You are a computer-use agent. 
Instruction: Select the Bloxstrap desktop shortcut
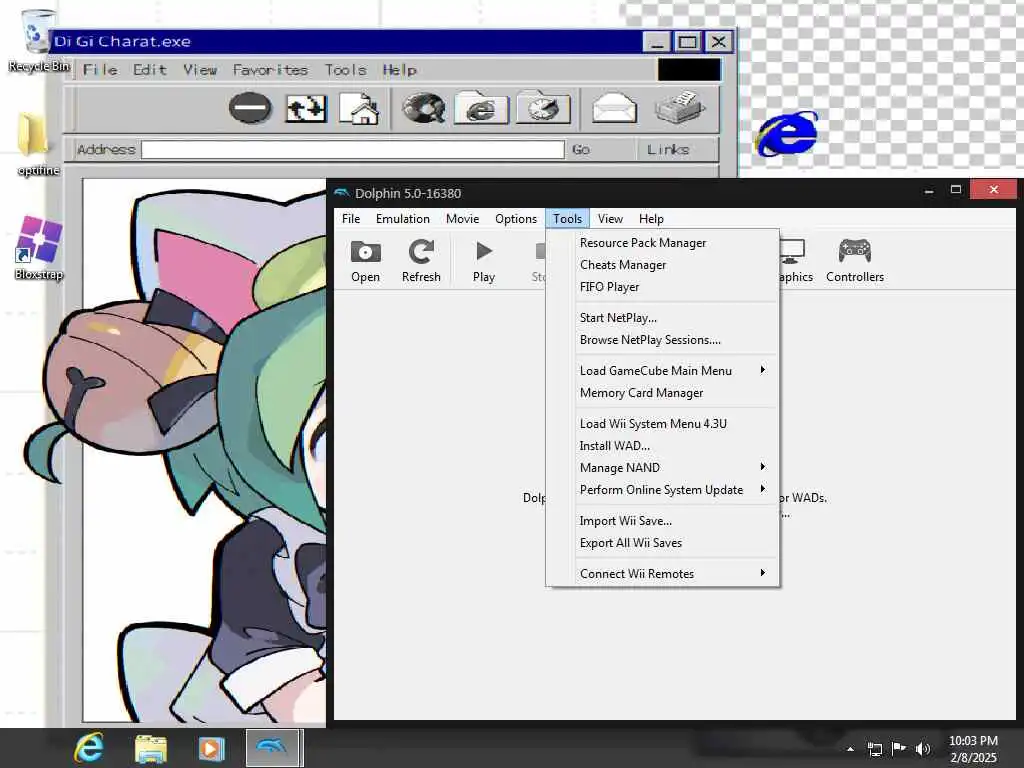point(39,248)
